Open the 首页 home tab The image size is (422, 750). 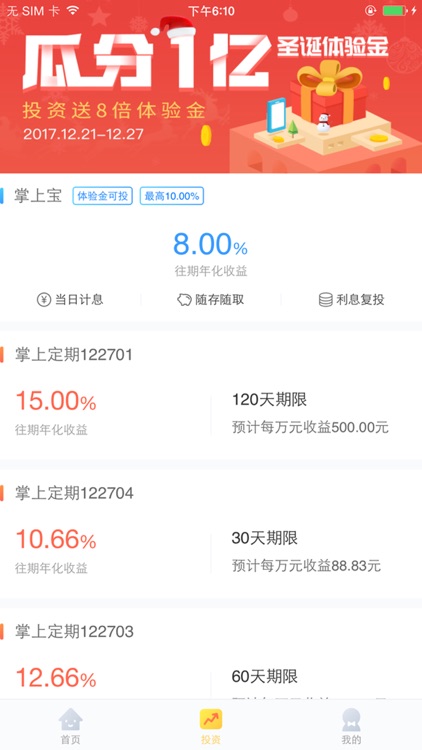click(x=70, y=726)
